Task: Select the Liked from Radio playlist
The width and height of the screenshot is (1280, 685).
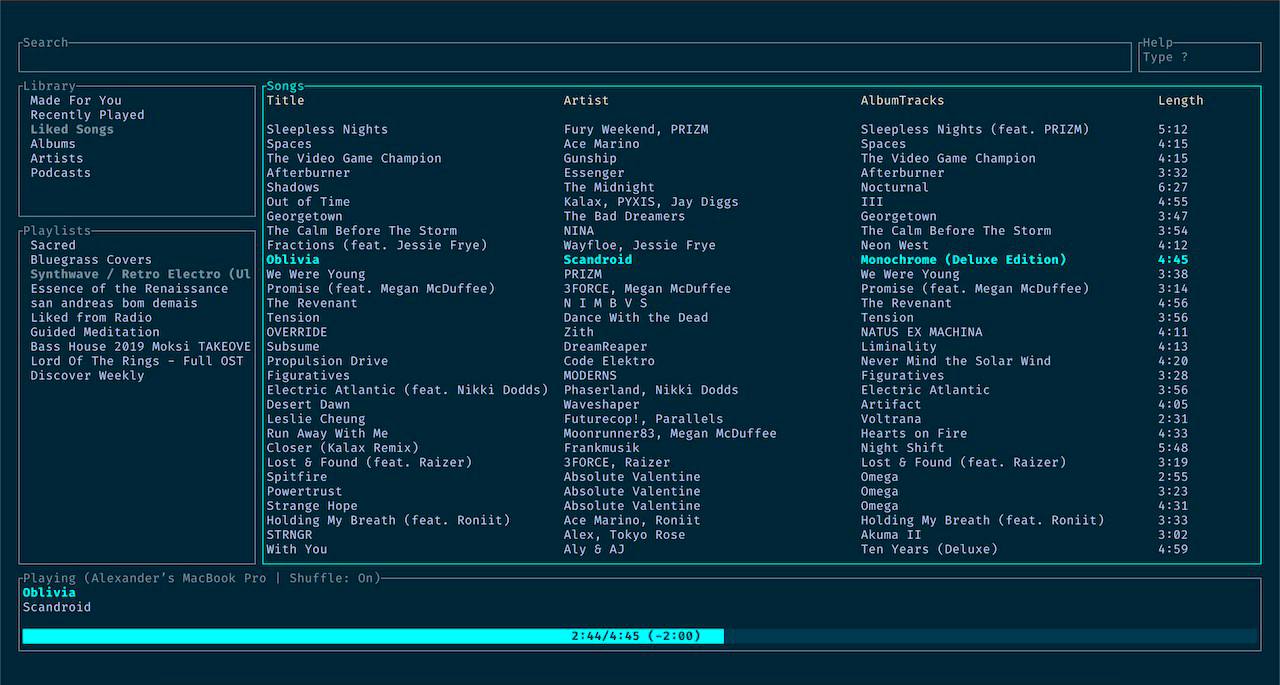Action: pyautogui.click(x=91, y=318)
